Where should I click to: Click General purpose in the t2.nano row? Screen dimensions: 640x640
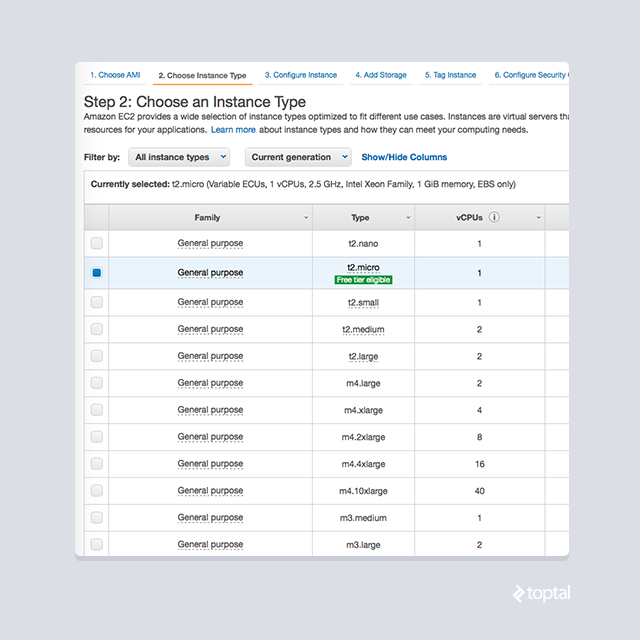(x=210, y=243)
